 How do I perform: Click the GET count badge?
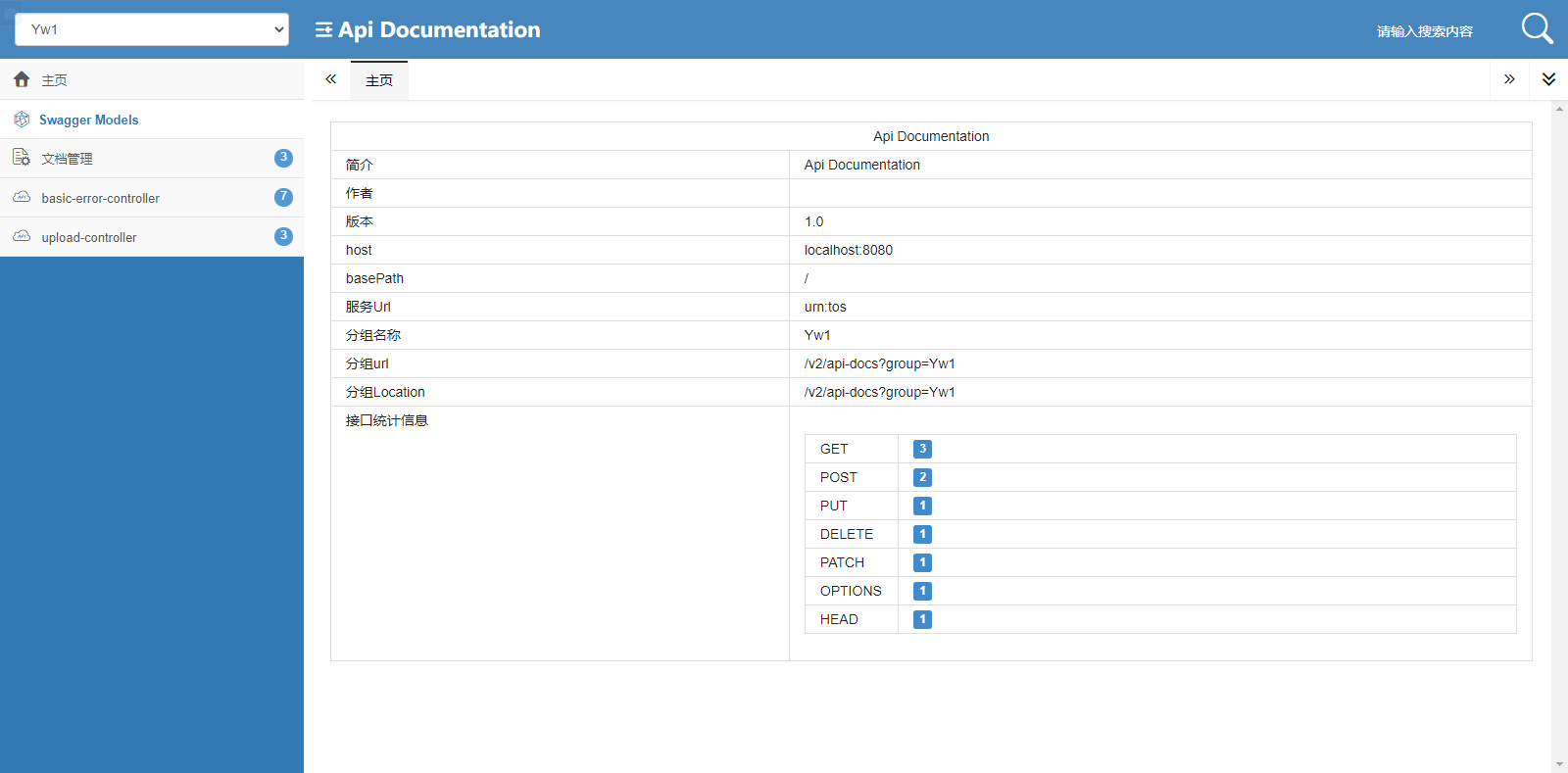click(922, 449)
